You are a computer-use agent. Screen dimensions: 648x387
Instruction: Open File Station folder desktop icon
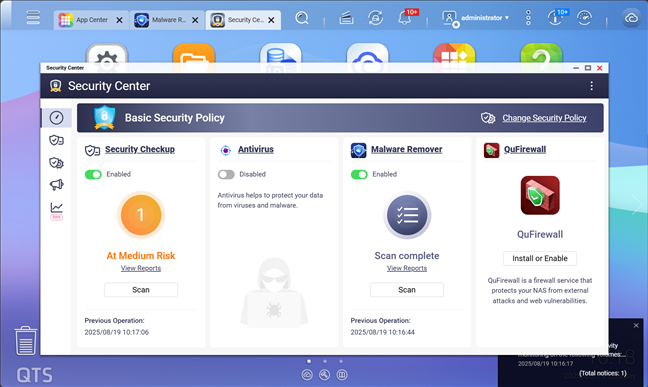[x=194, y=54]
